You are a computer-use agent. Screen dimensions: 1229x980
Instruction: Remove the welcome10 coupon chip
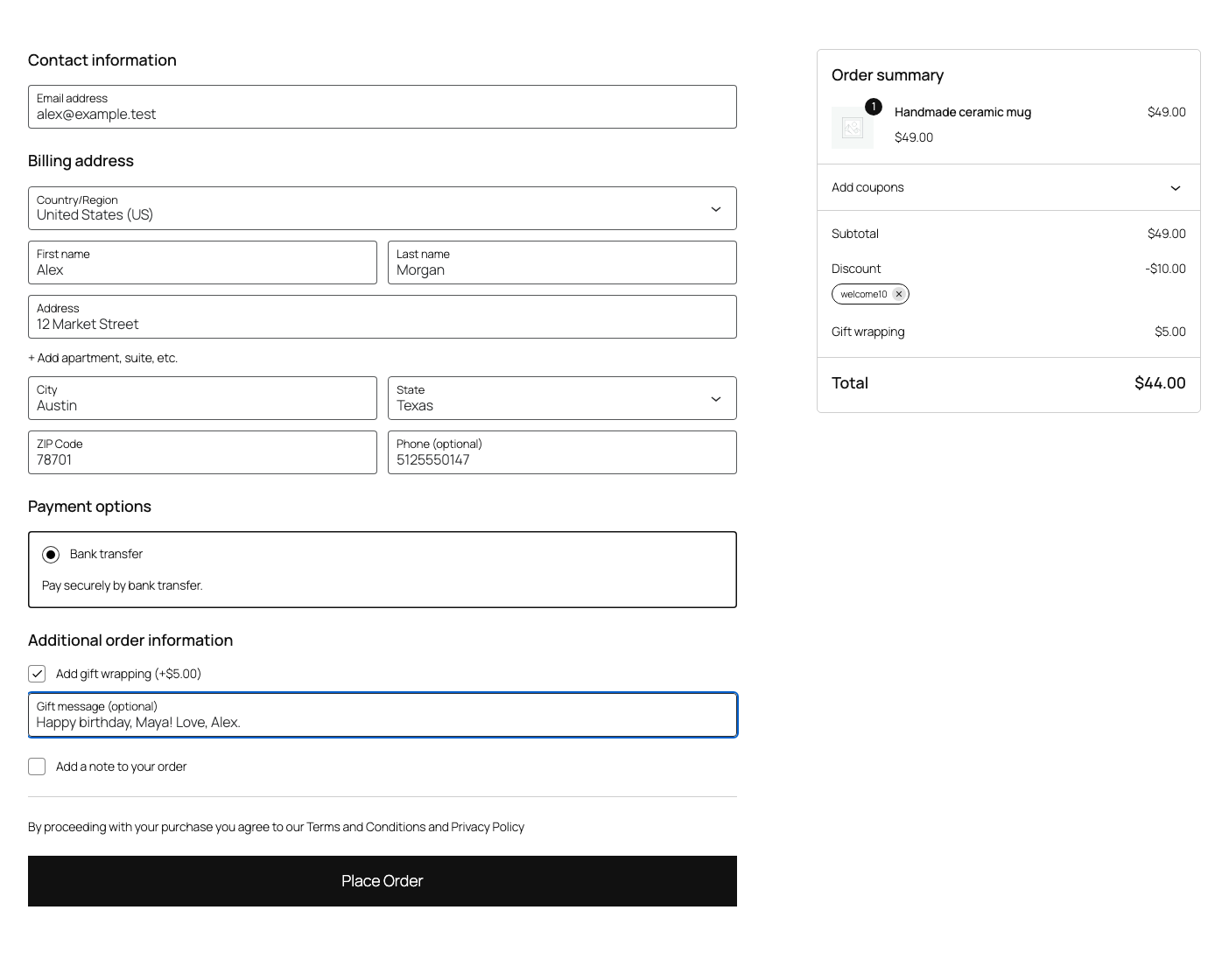898,294
